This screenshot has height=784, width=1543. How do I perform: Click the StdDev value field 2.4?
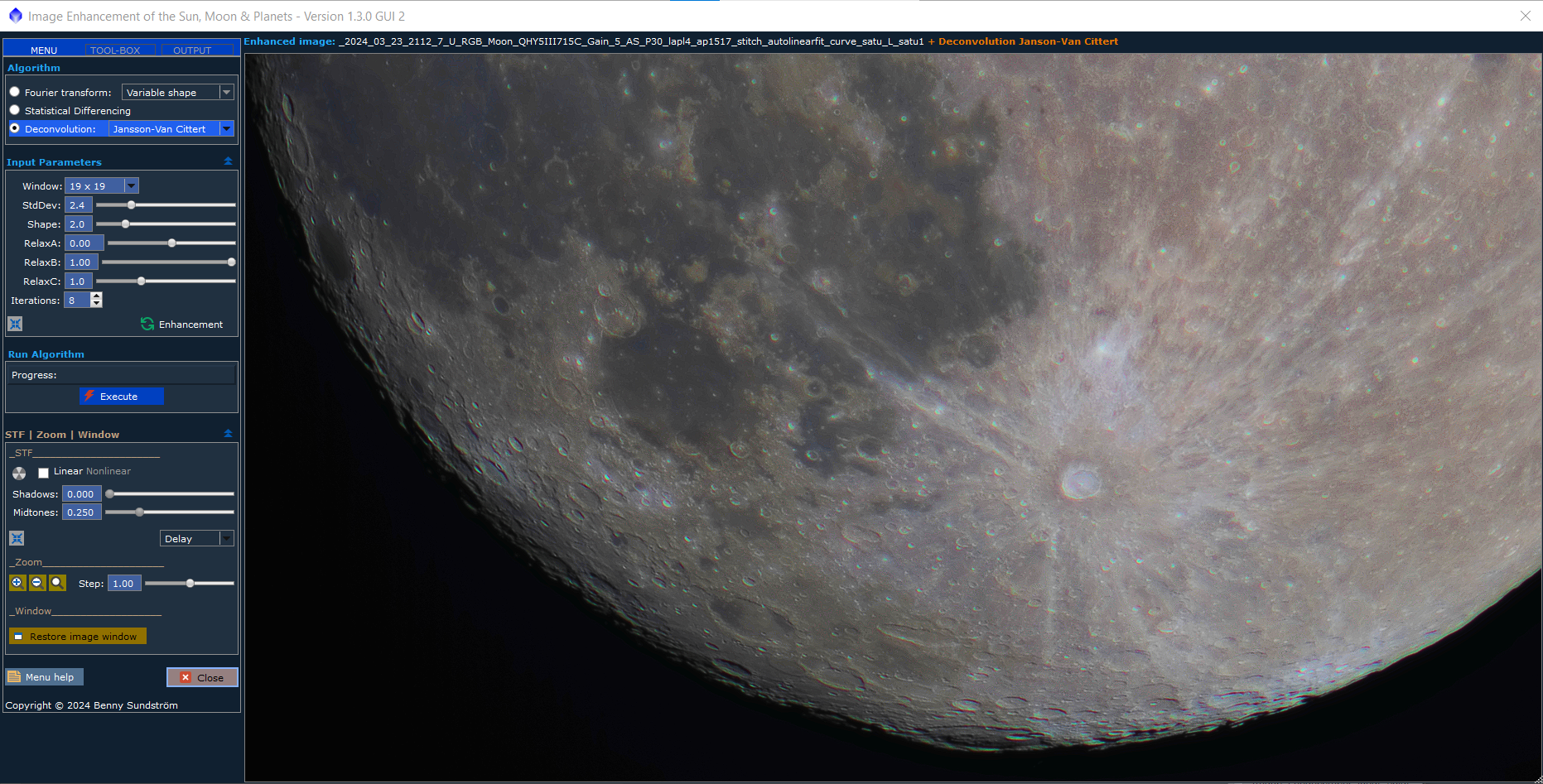(x=79, y=204)
